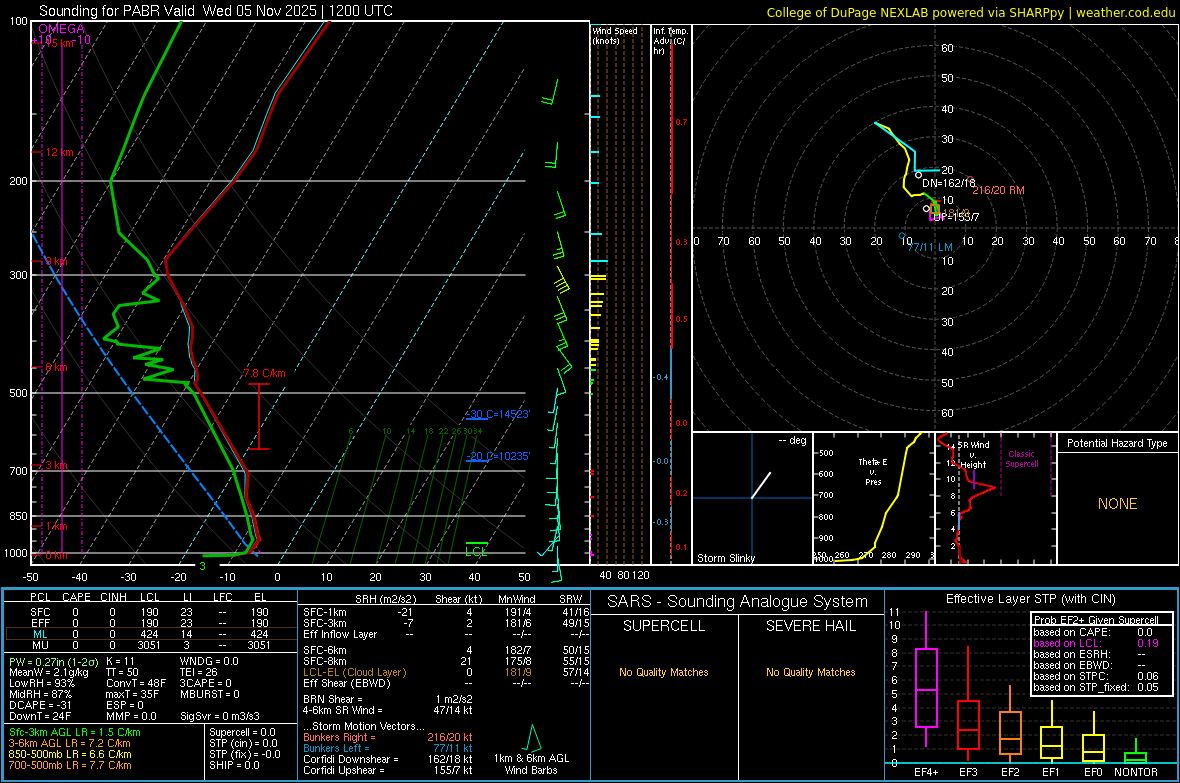Click the 'MBURST = 0' value

pyautogui.click(x=210, y=694)
